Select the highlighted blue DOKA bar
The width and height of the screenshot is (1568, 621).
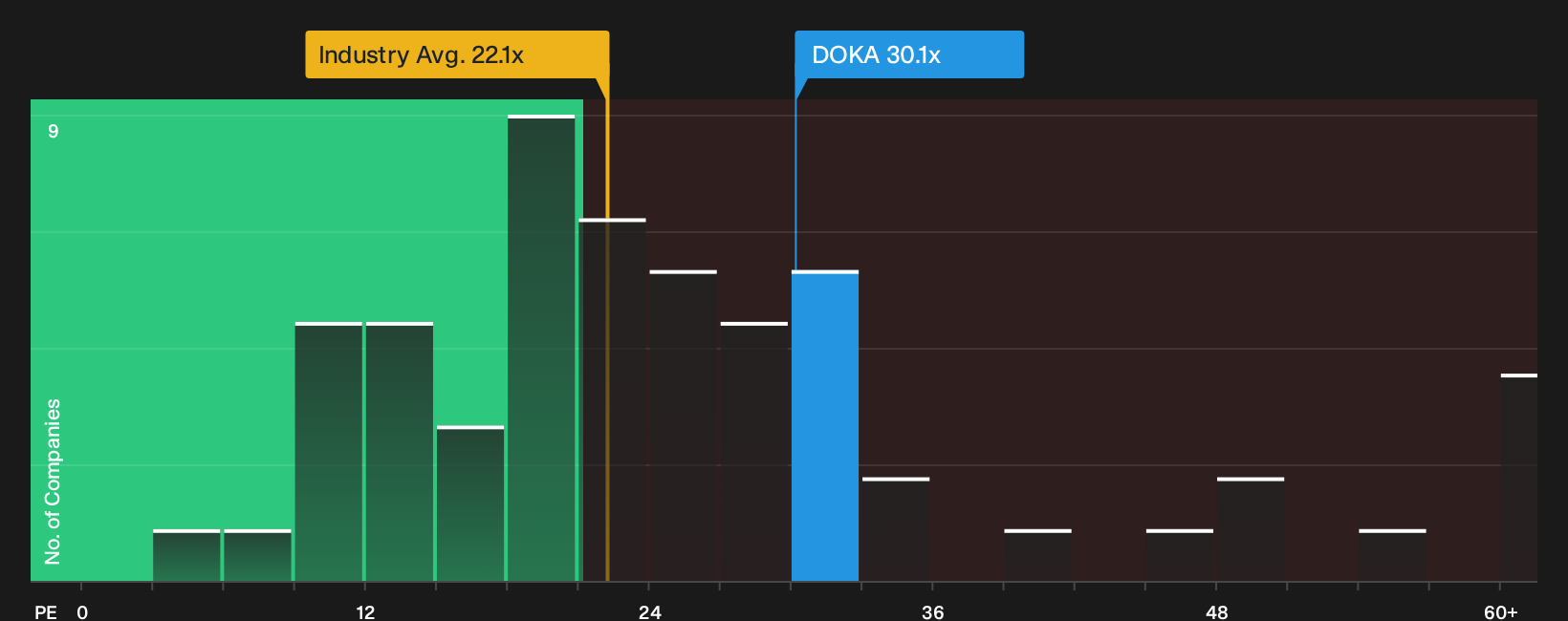tap(825, 426)
